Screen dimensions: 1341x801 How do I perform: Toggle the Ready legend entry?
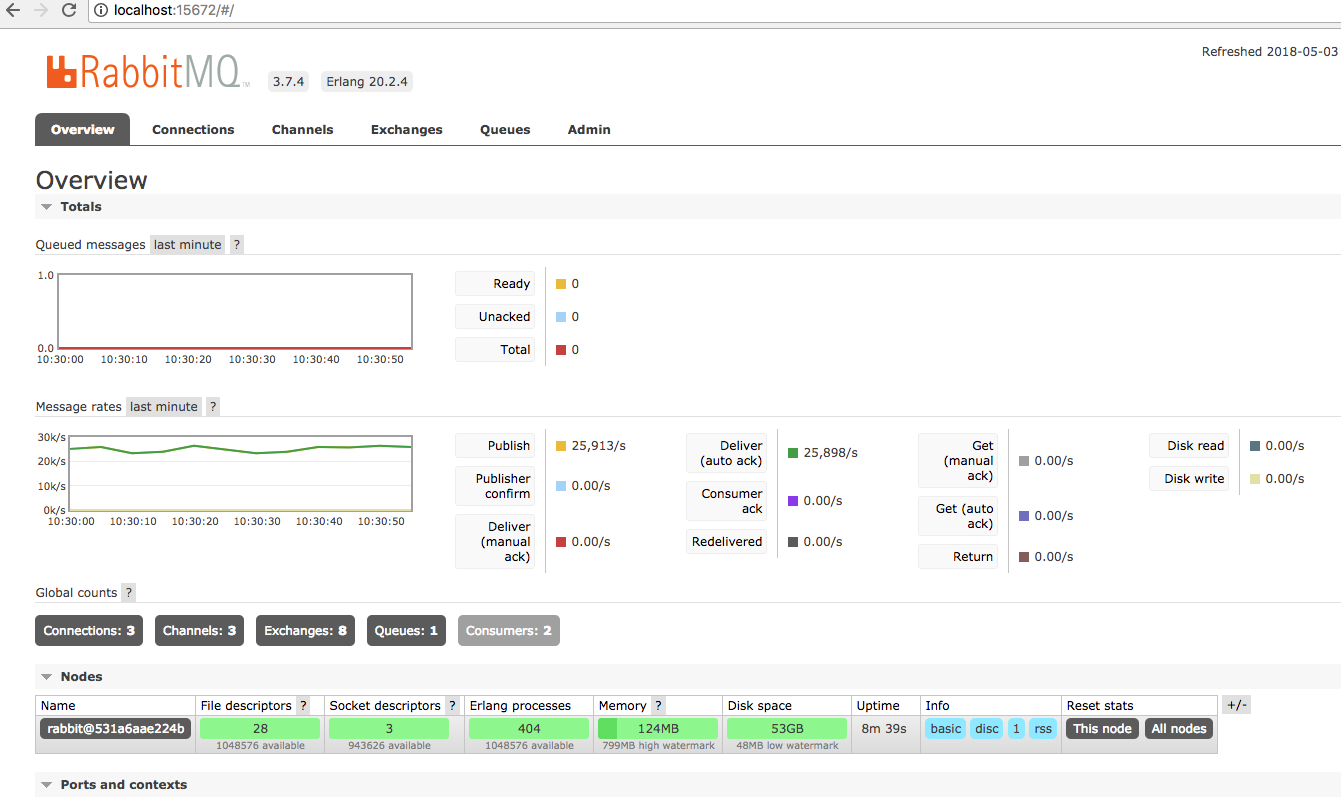(495, 283)
